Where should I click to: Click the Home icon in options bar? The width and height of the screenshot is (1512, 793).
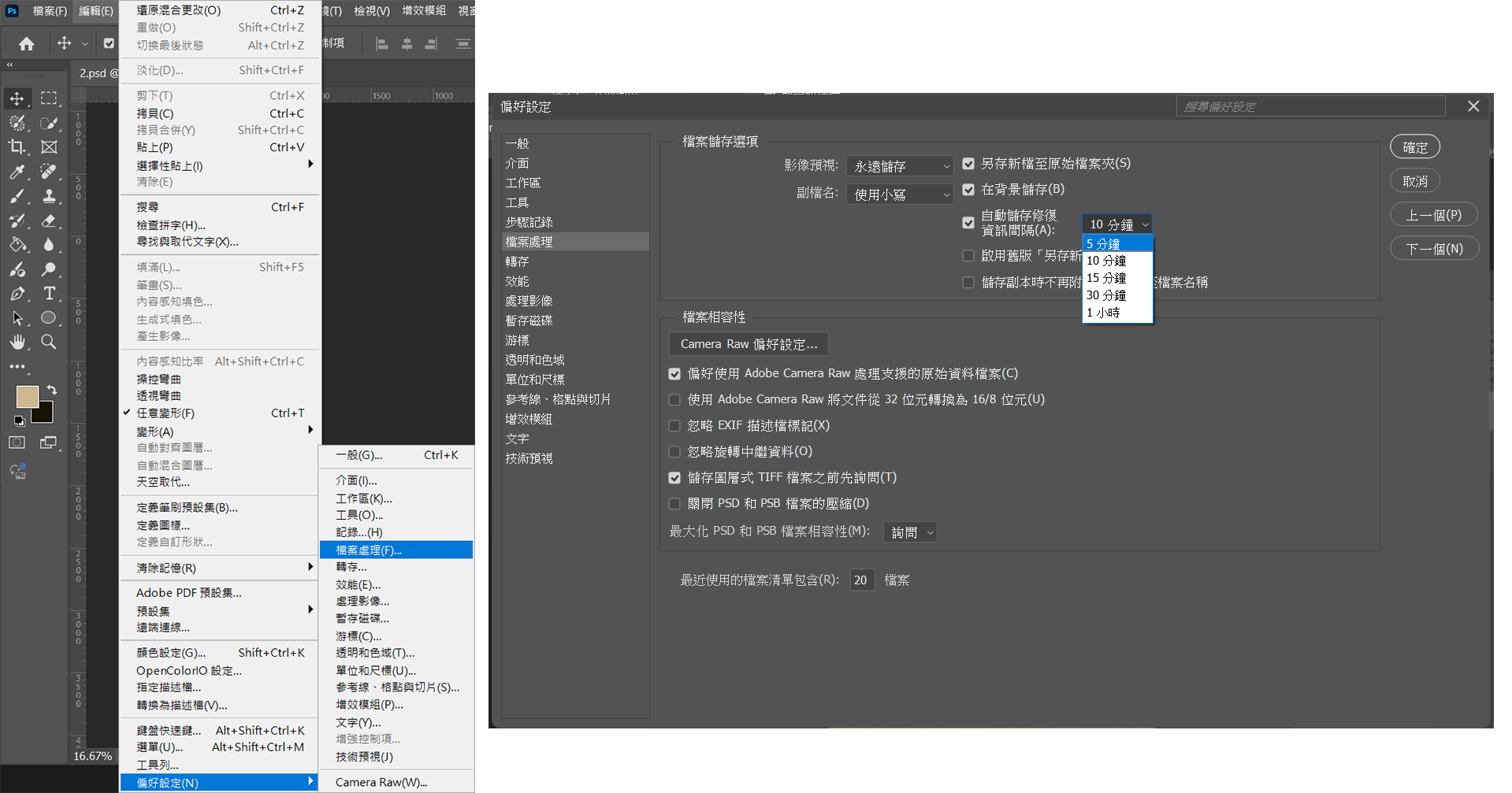tap(26, 43)
